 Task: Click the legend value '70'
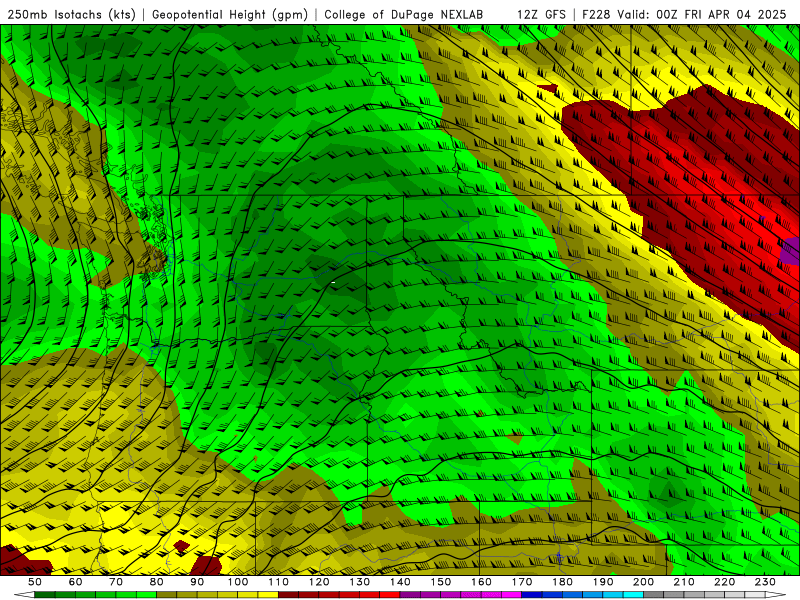[116, 582]
